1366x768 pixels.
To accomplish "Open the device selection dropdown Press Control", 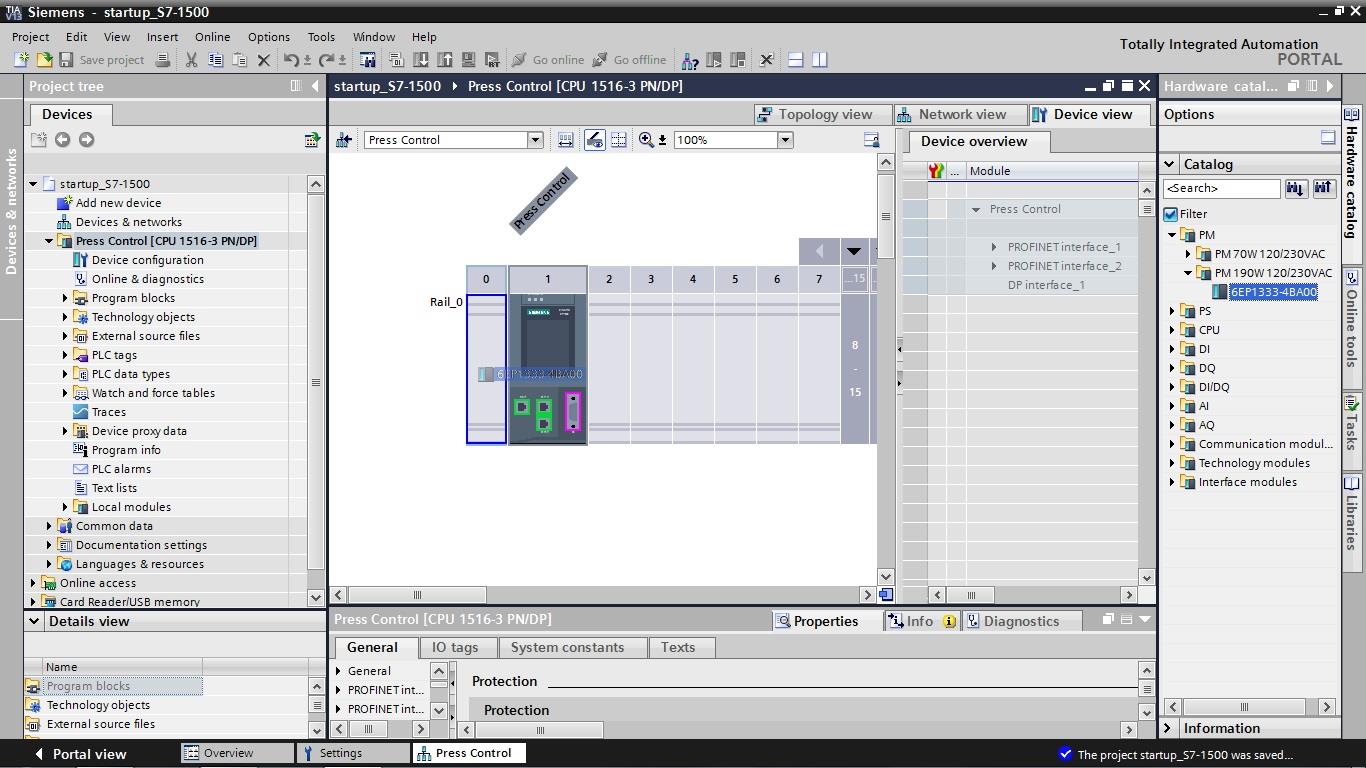I will [x=535, y=140].
